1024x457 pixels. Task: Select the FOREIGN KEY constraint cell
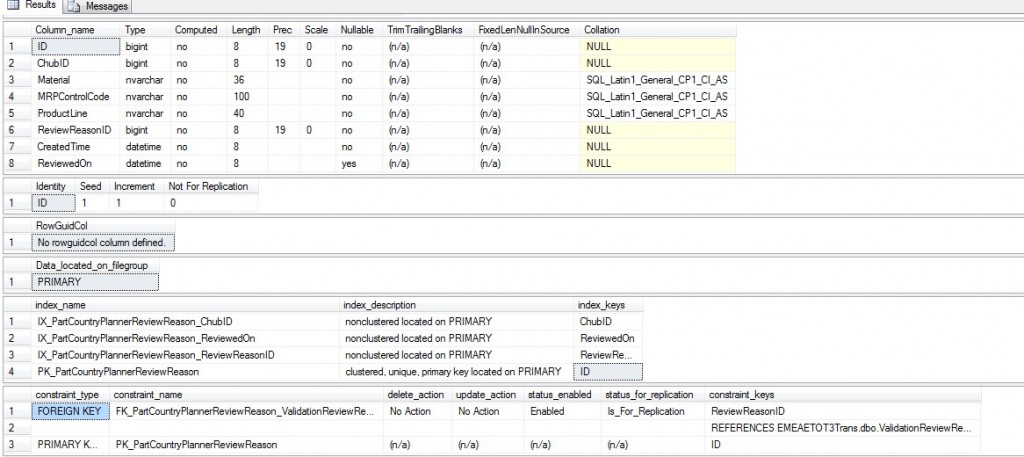71,411
